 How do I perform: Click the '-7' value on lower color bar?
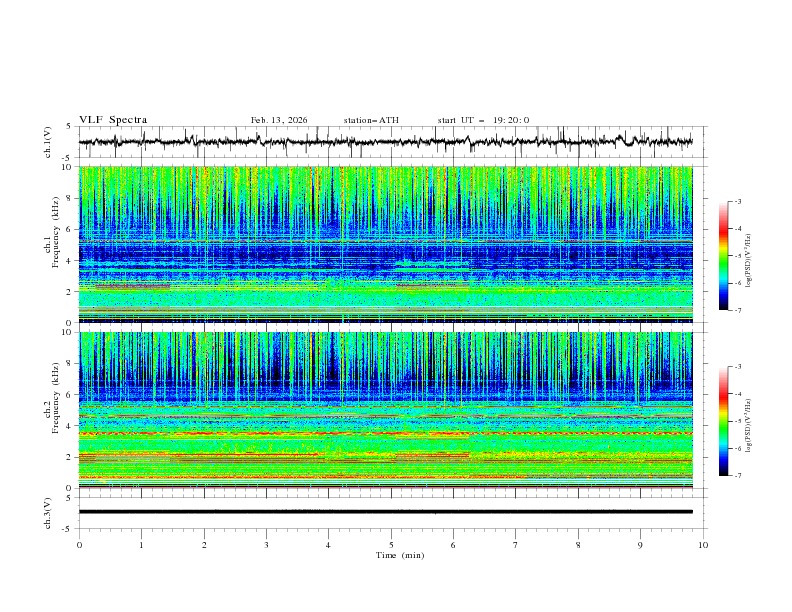coord(737,476)
